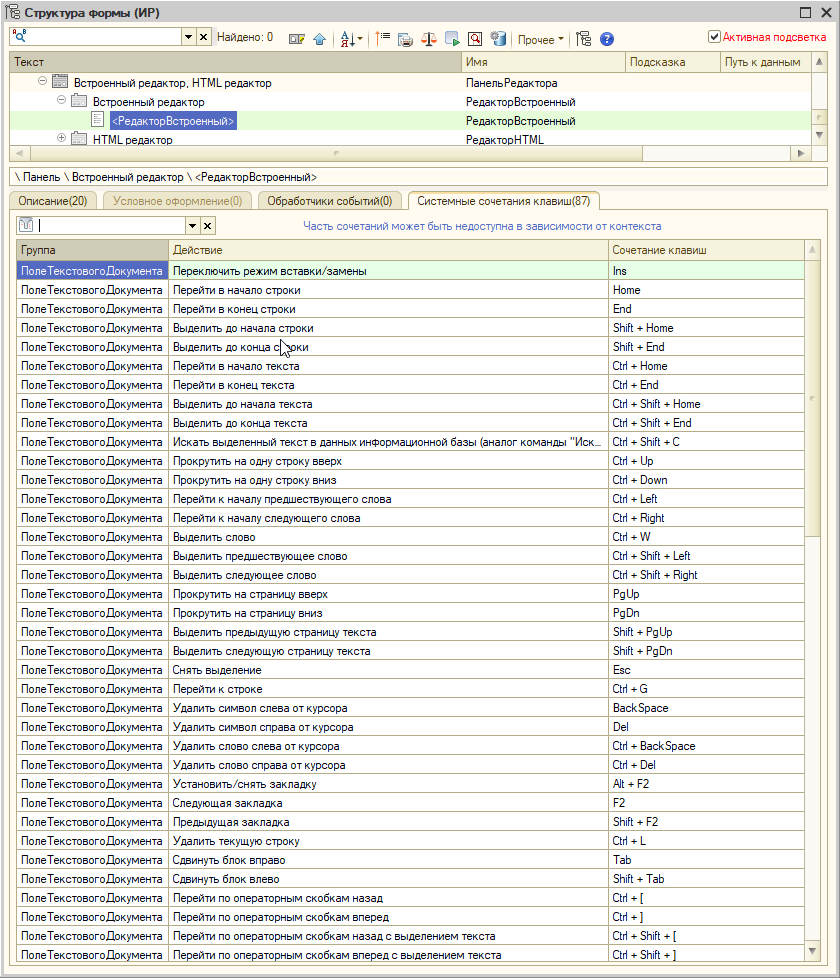This screenshot has width=840, height=978.
Task: Select the HTML редактор tree row
Action: coord(410,139)
